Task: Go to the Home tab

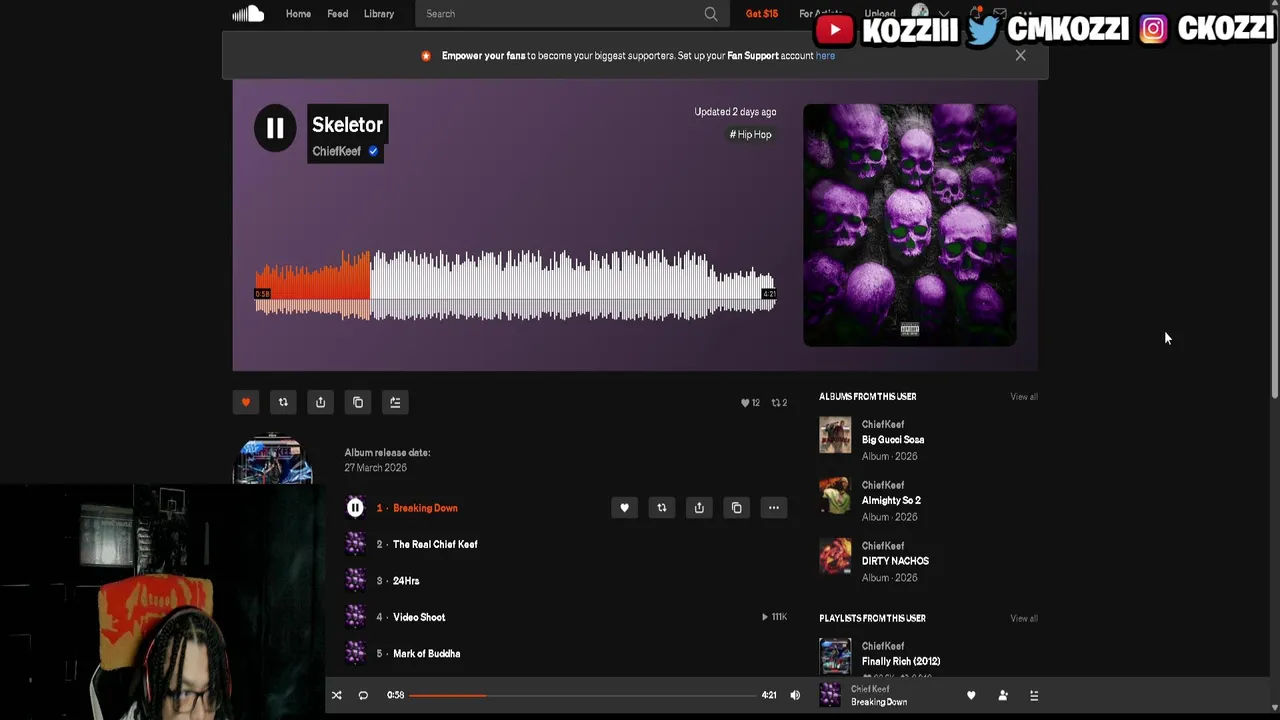Action: coord(298,14)
